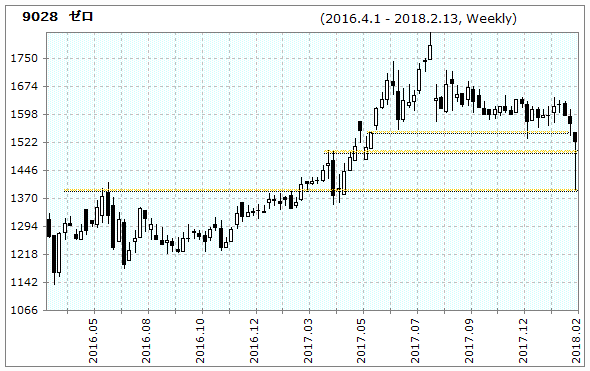Viewport: 590px width, 371px height.
Task: Select the 1522 price axis label
Action: (x=24, y=142)
